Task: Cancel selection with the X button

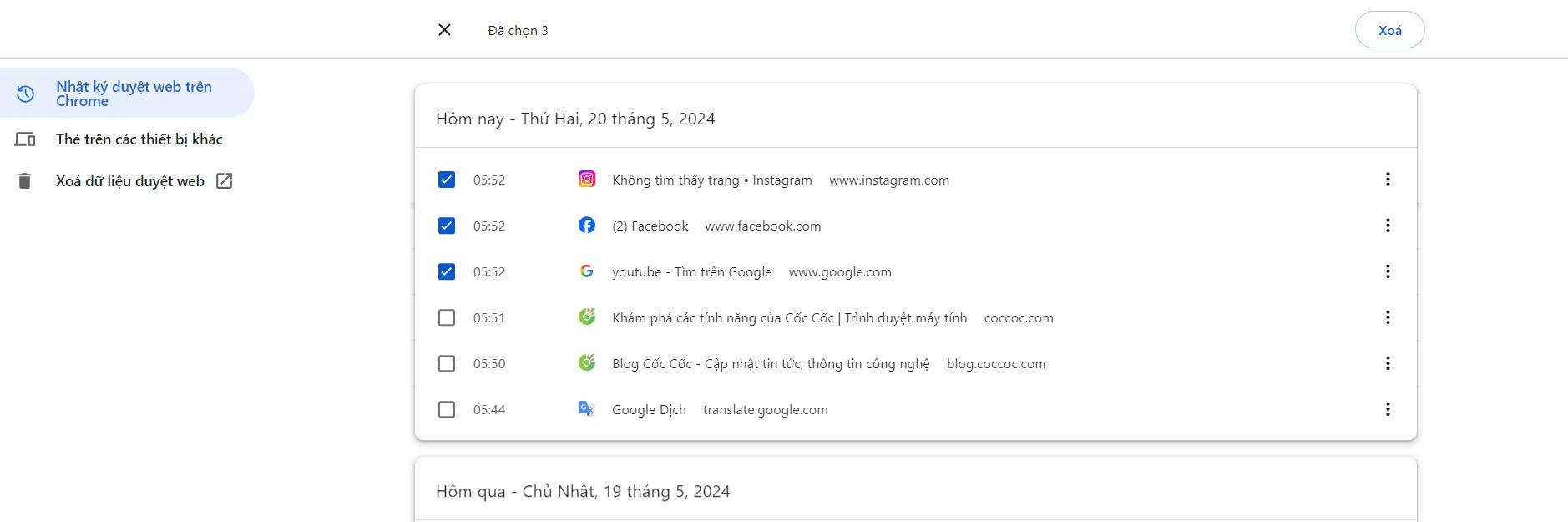Action: click(444, 30)
